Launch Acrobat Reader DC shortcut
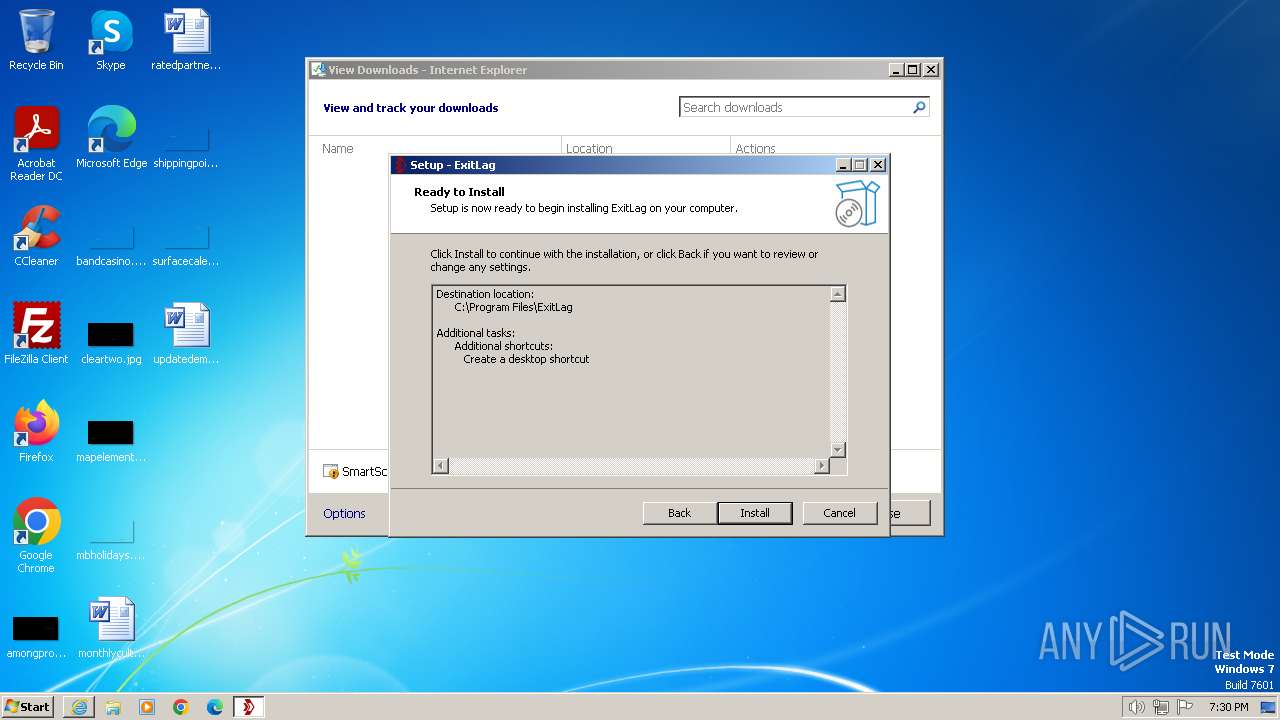 [36, 144]
